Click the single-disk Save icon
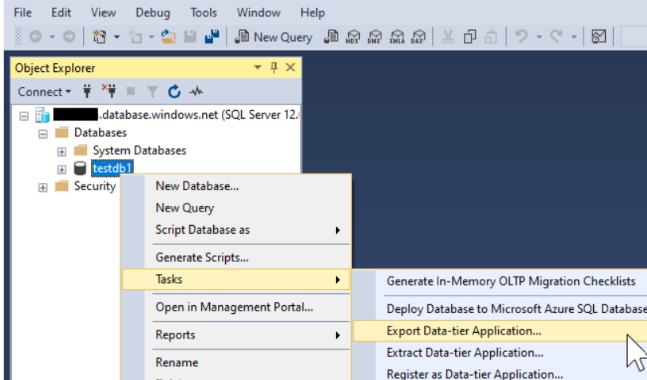The width and height of the screenshot is (647, 380). (x=190, y=37)
